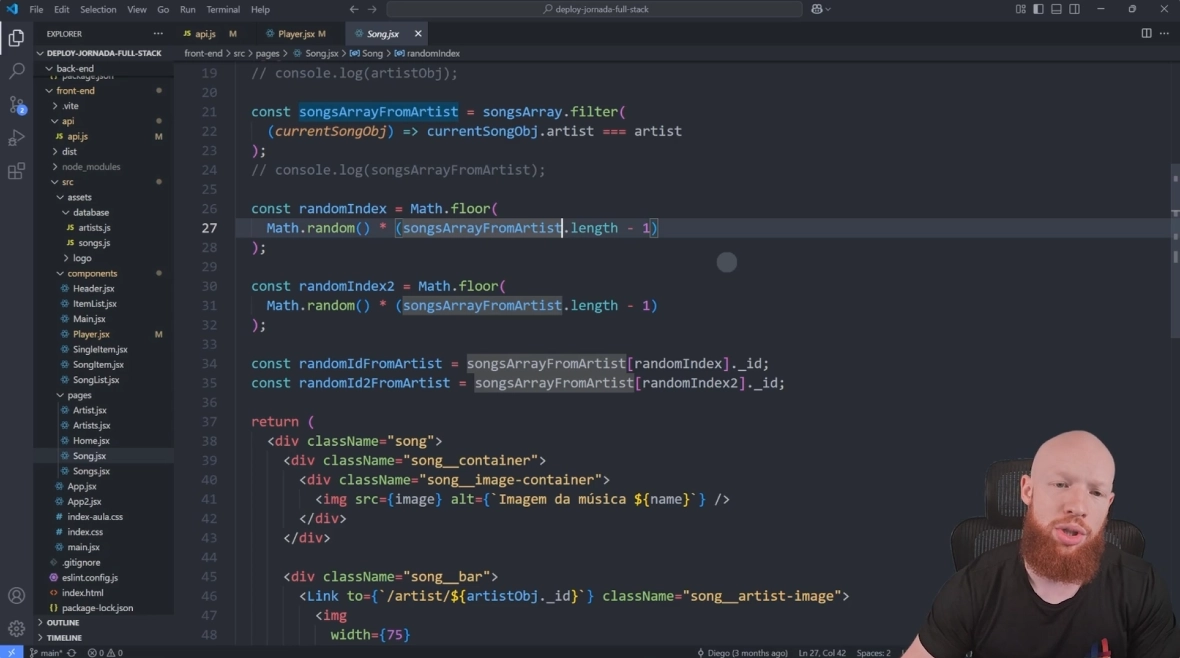Expand the node_modules folder
The width and height of the screenshot is (1180, 658).
coord(90,167)
